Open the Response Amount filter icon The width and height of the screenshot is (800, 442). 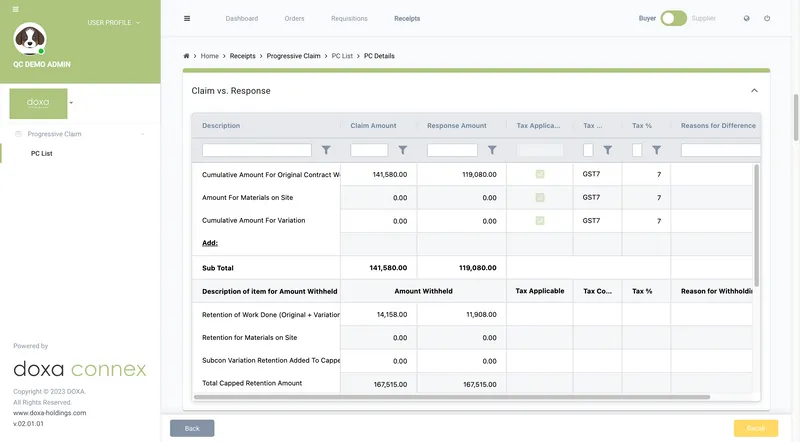pyautogui.click(x=492, y=150)
